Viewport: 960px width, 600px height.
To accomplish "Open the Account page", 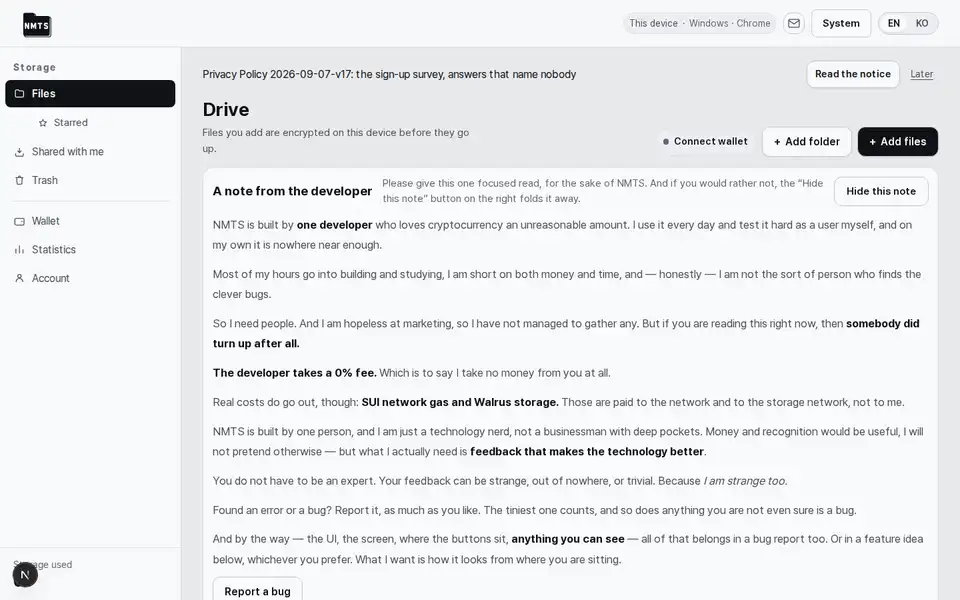I will click(x=90, y=278).
